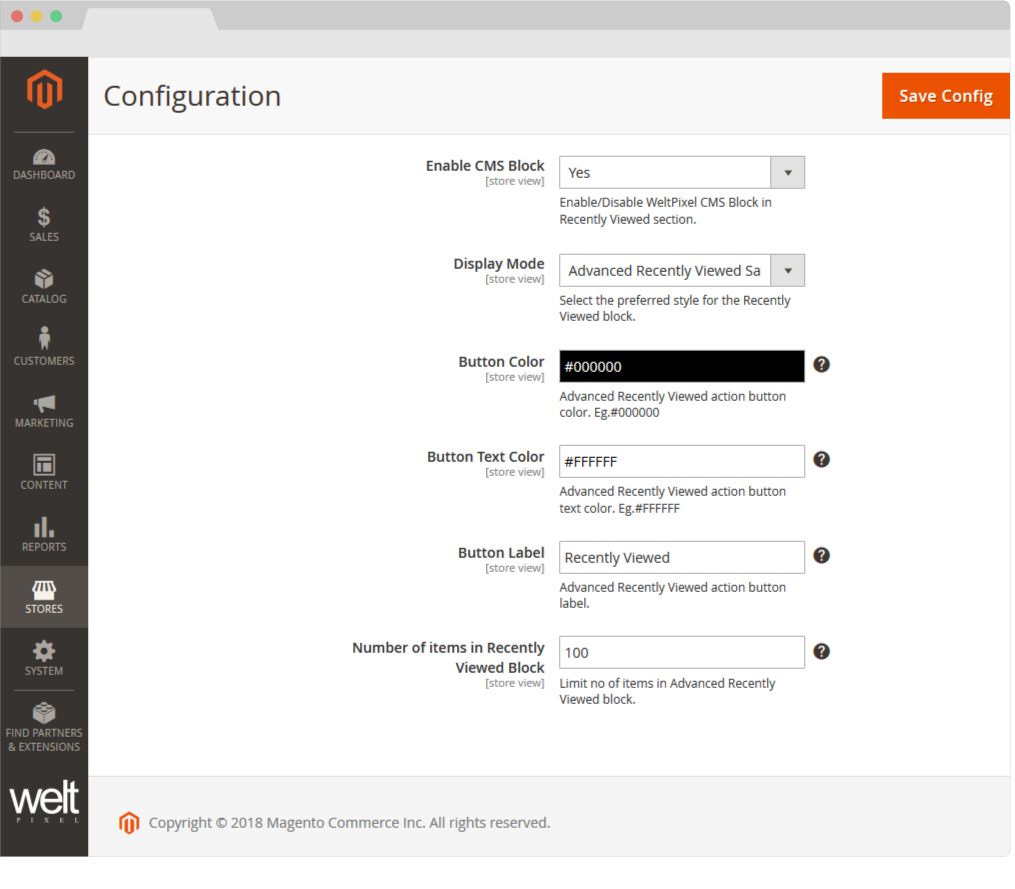Click the Button Text Color input field
1015x889 pixels.
(681, 462)
